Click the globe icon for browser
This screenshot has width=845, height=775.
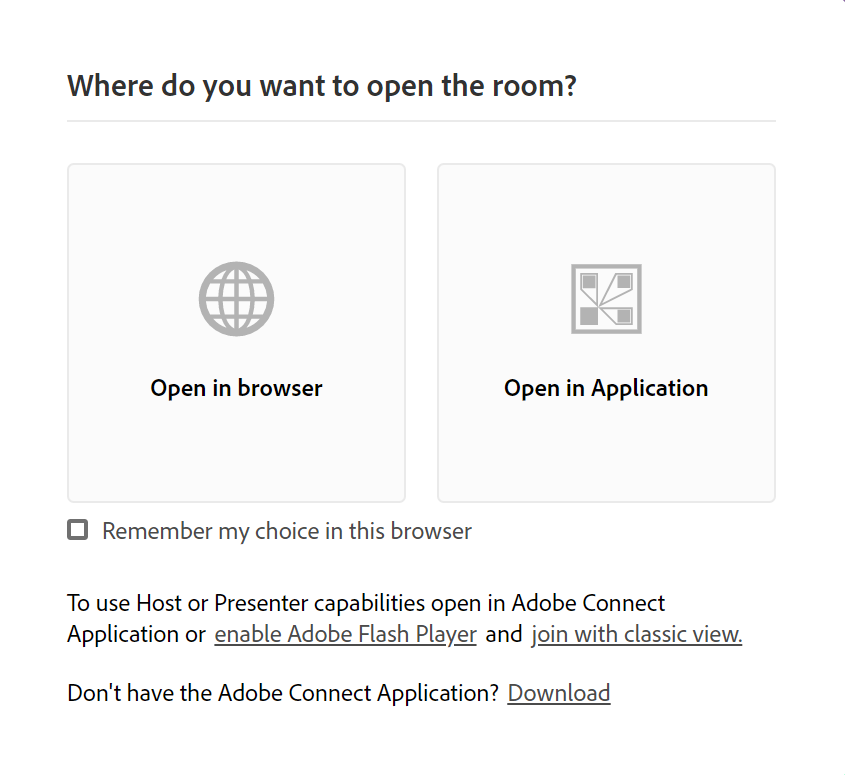(x=236, y=299)
